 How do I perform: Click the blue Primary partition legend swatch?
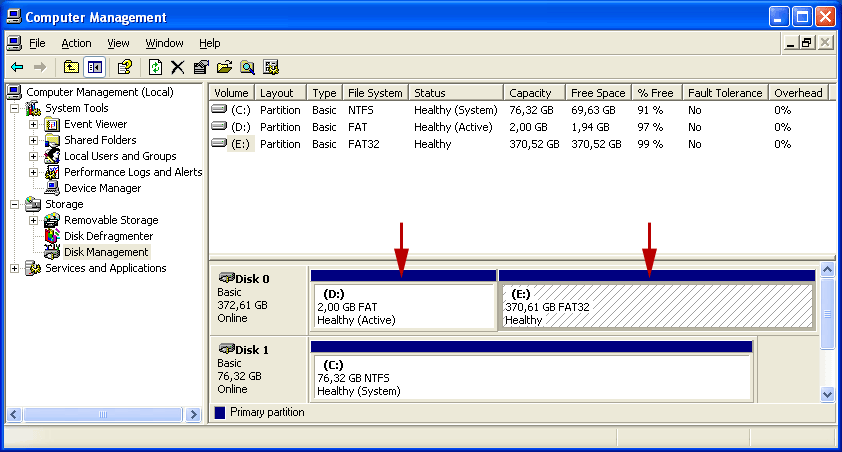pyautogui.click(x=220, y=412)
